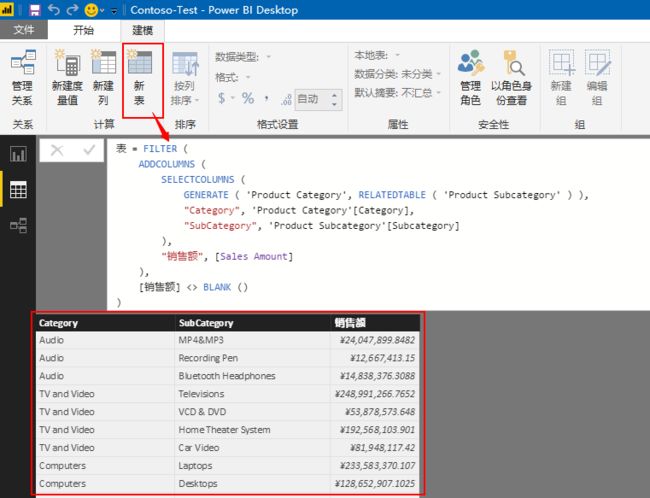Click the ¥248,991,266.7652 value
Image resolution: width=650 pixels, height=498 pixels.
click(x=375, y=394)
